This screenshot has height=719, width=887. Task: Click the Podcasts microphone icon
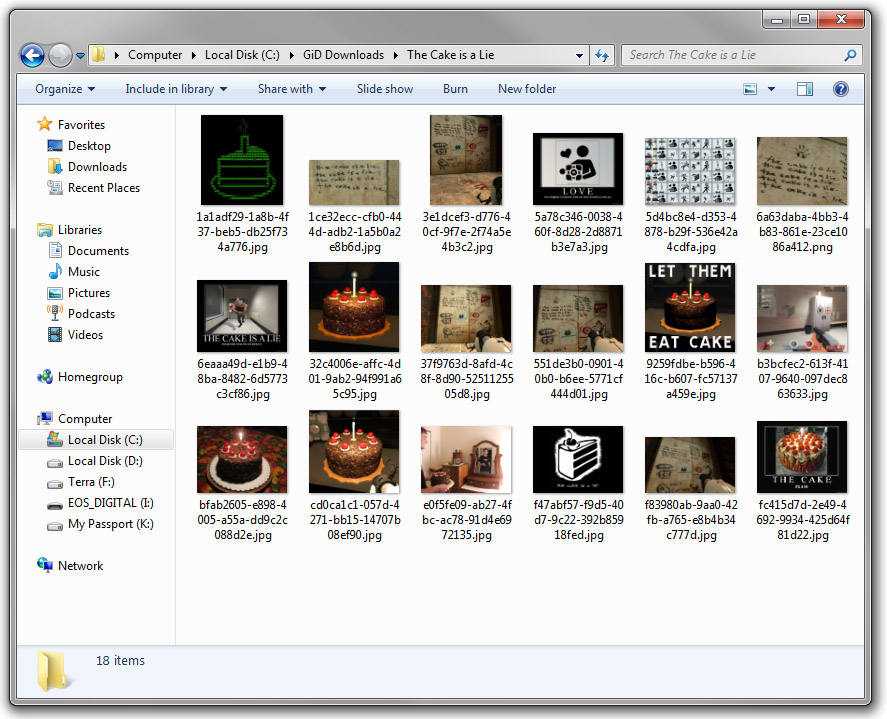click(x=55, y=313)
